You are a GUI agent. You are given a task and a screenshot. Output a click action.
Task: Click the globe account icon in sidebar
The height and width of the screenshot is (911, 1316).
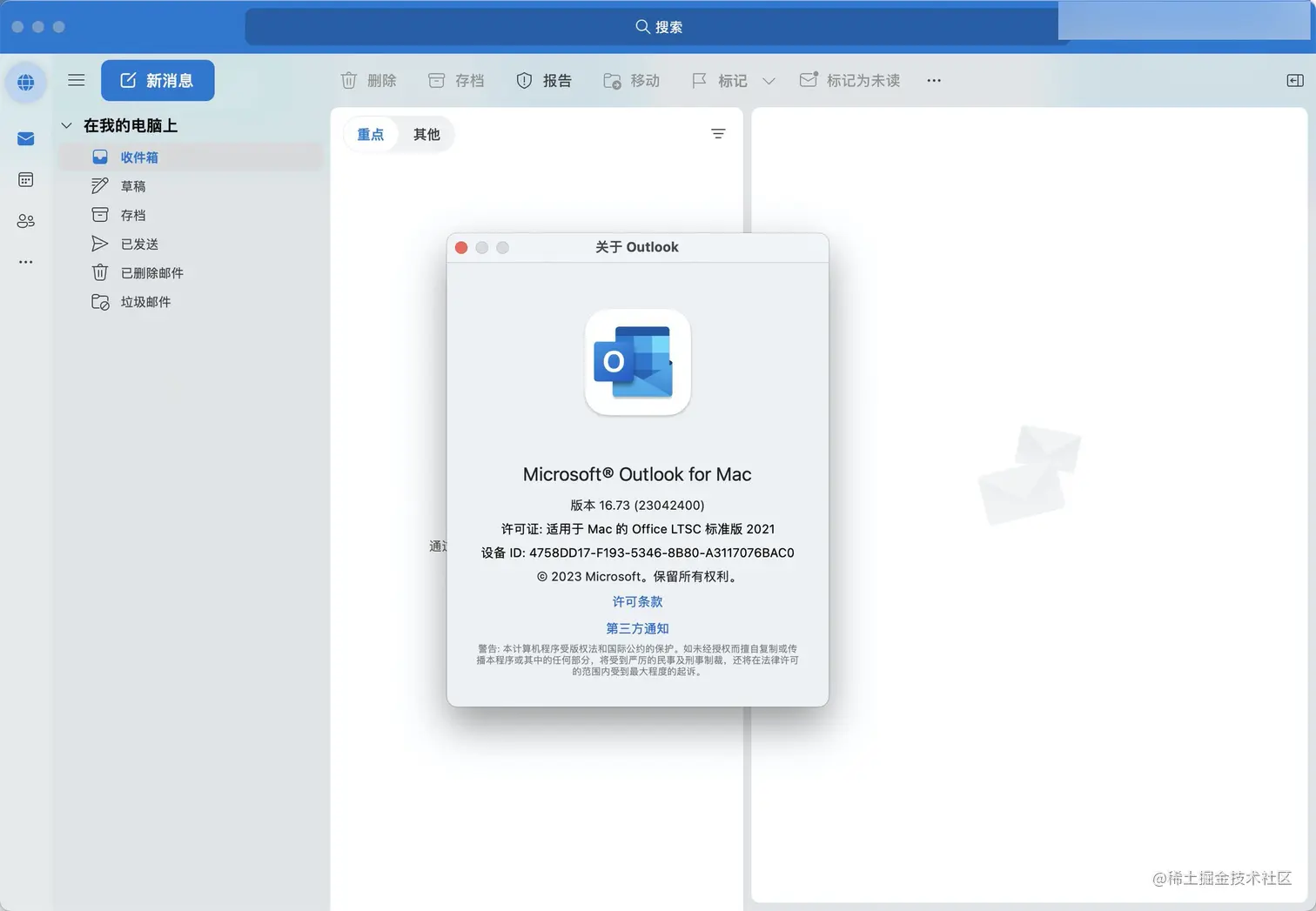pyautogui.click(x=26, y=82)
